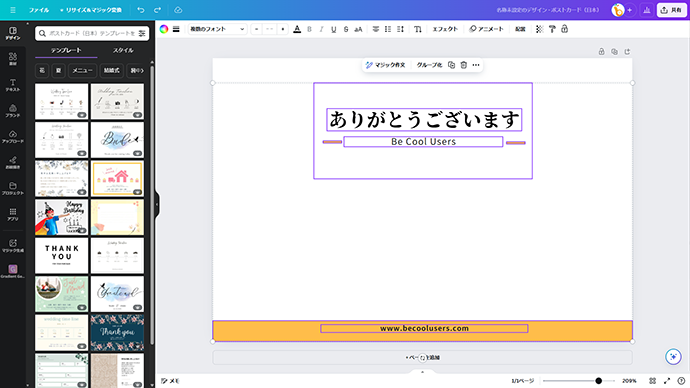Open the お絵描き draw sidebar panel
Viewport: 690px width, 388px height.
tap(13, 163)
